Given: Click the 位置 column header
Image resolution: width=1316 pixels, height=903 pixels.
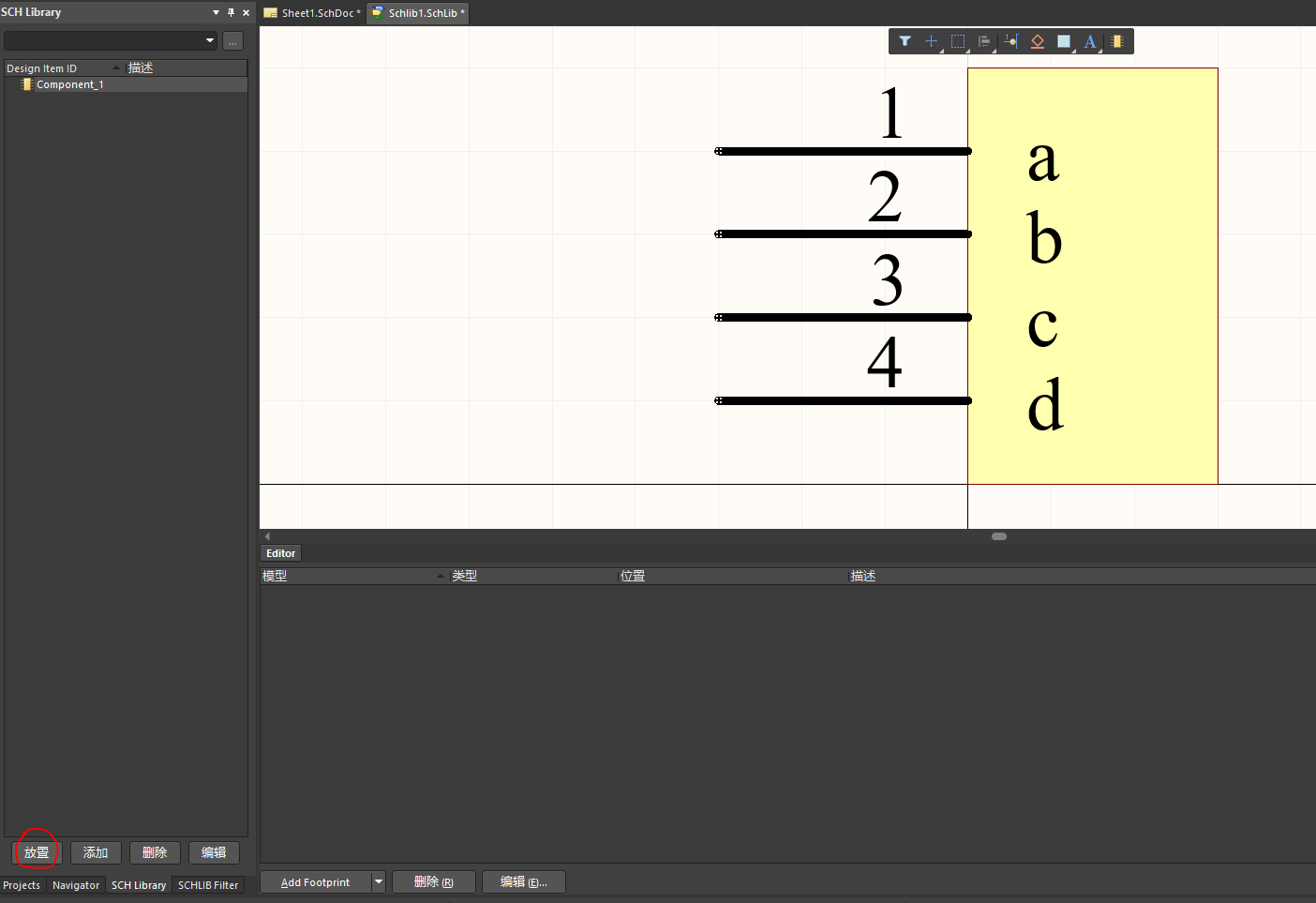Looking at the screenshot, I should point(733,576).
